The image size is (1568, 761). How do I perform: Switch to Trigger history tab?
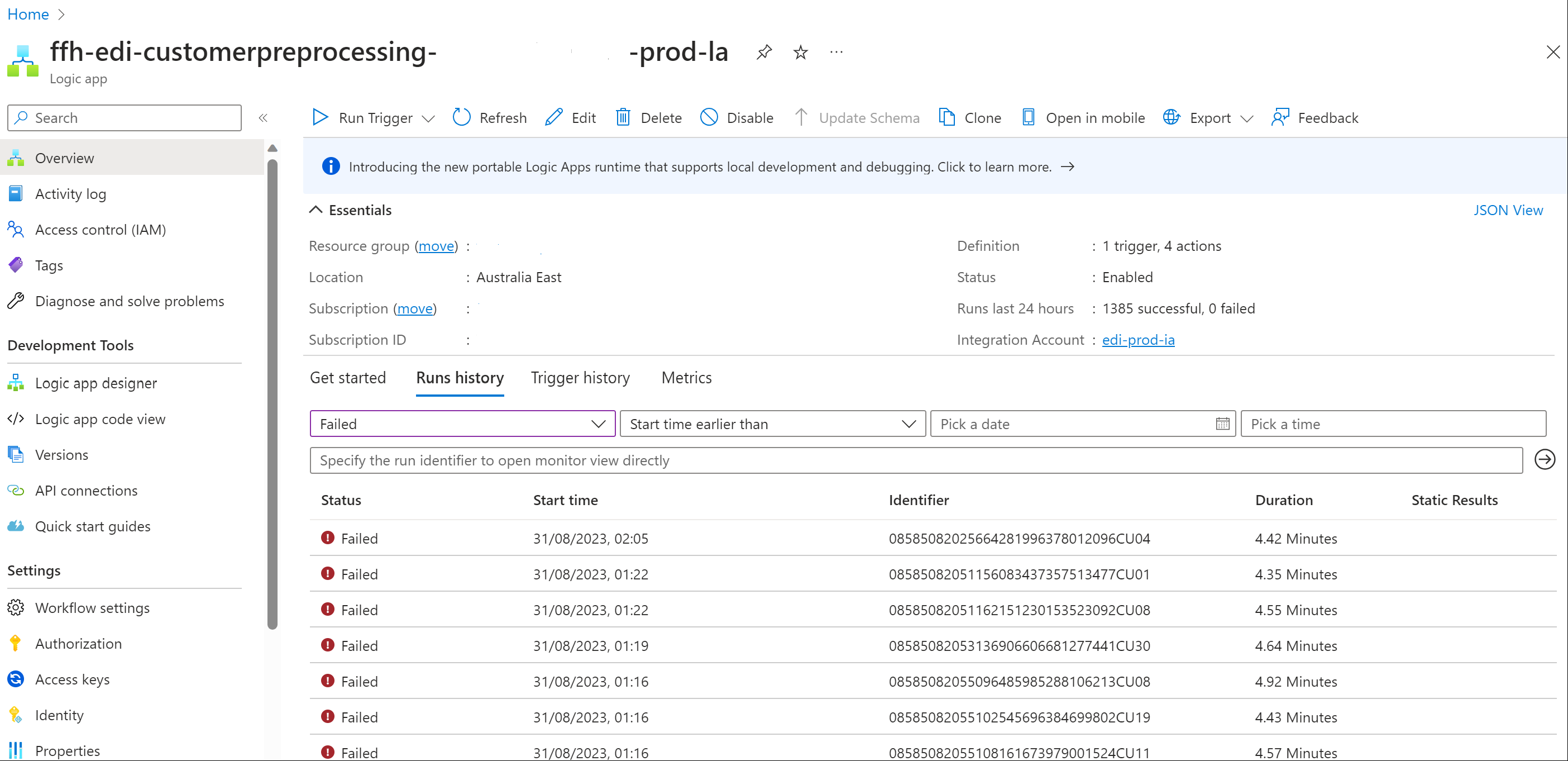580,378
